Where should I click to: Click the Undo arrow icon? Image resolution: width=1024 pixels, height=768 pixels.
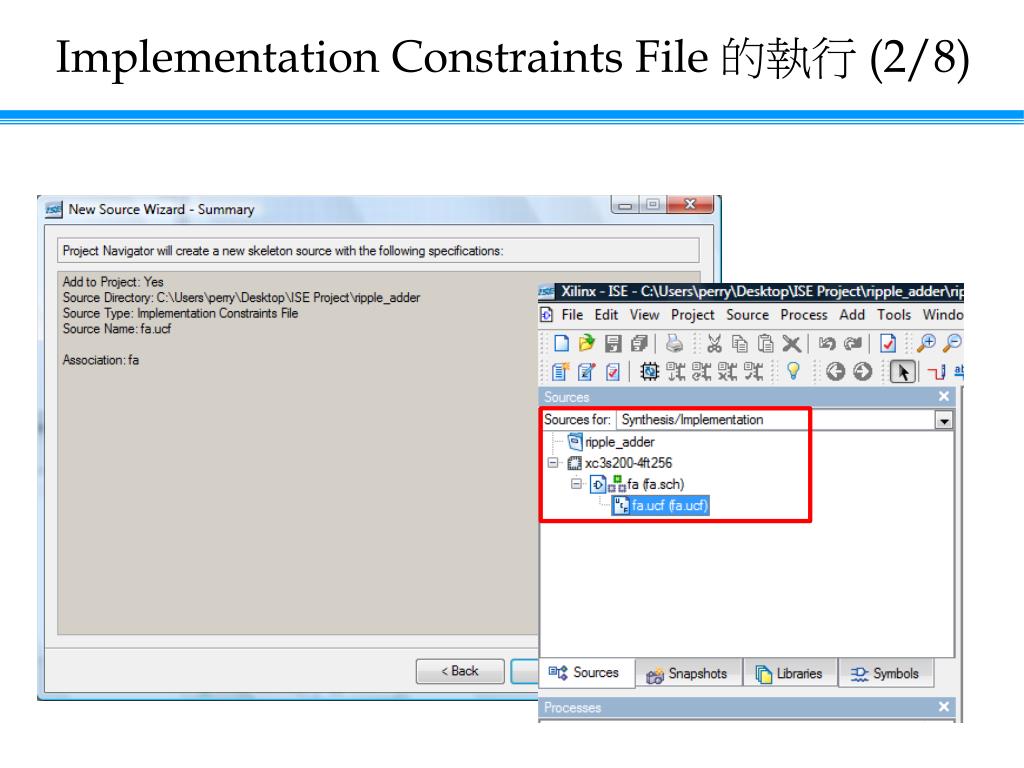coord(827,344)
